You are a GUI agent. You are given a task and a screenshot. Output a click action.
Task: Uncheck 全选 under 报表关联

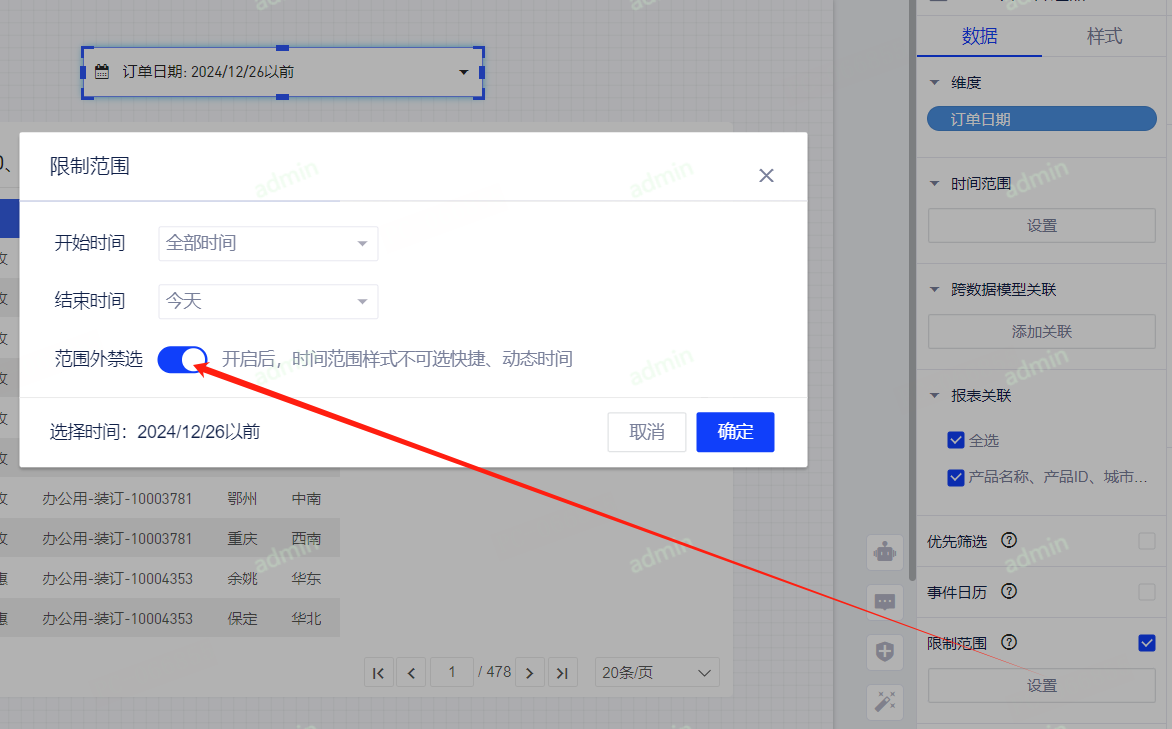click(955, 440)
